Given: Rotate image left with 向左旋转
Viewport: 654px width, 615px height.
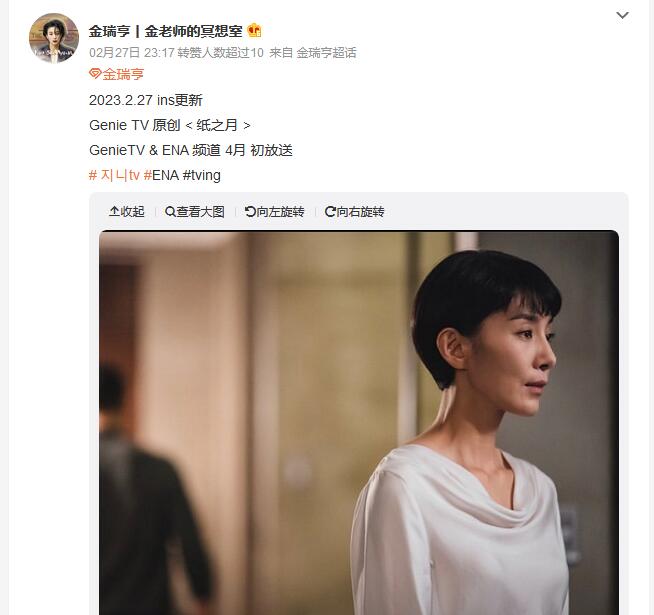Looking at the screenshot, I should coord(274,212).
